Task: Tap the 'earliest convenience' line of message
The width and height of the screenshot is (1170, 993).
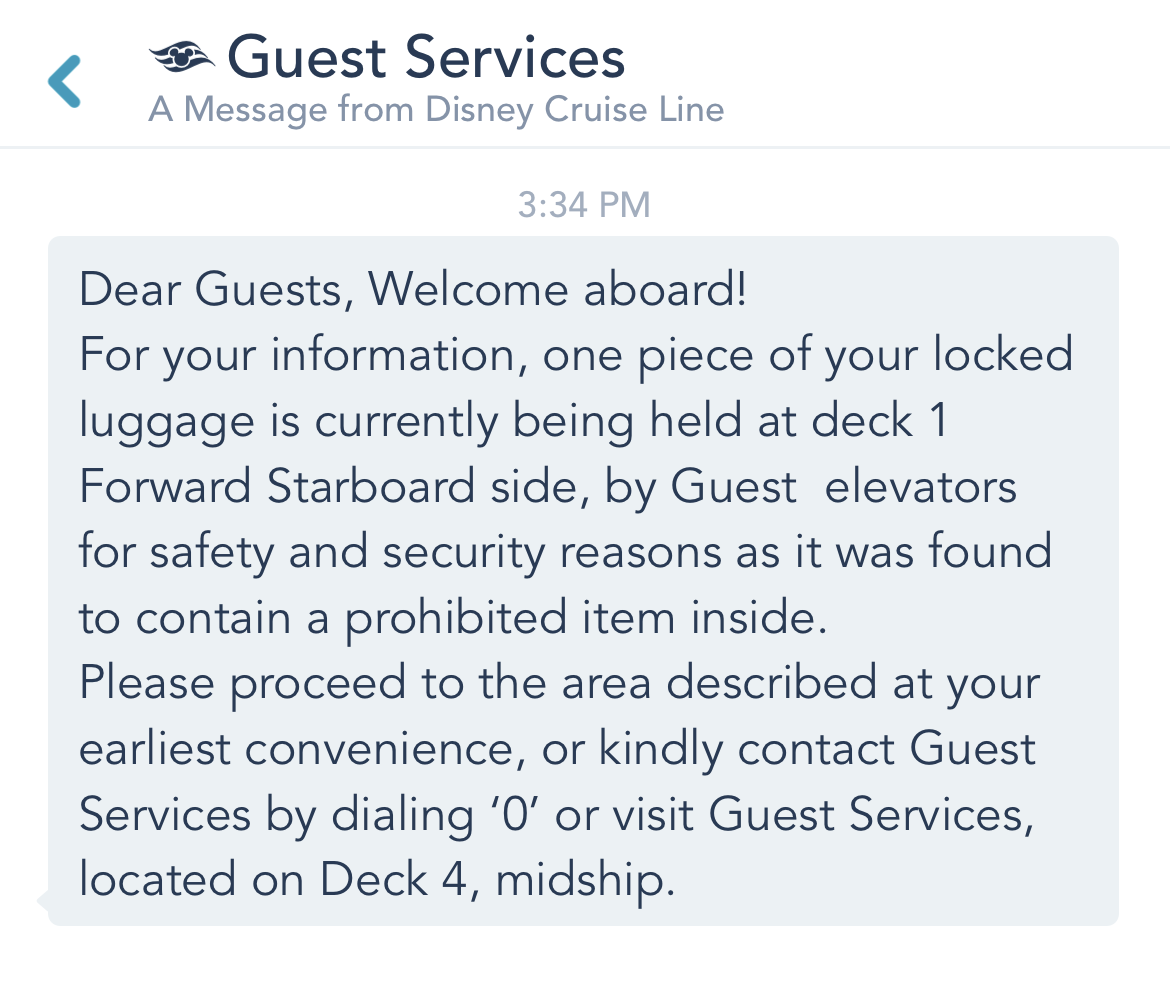Action: [x=297, y=749]
